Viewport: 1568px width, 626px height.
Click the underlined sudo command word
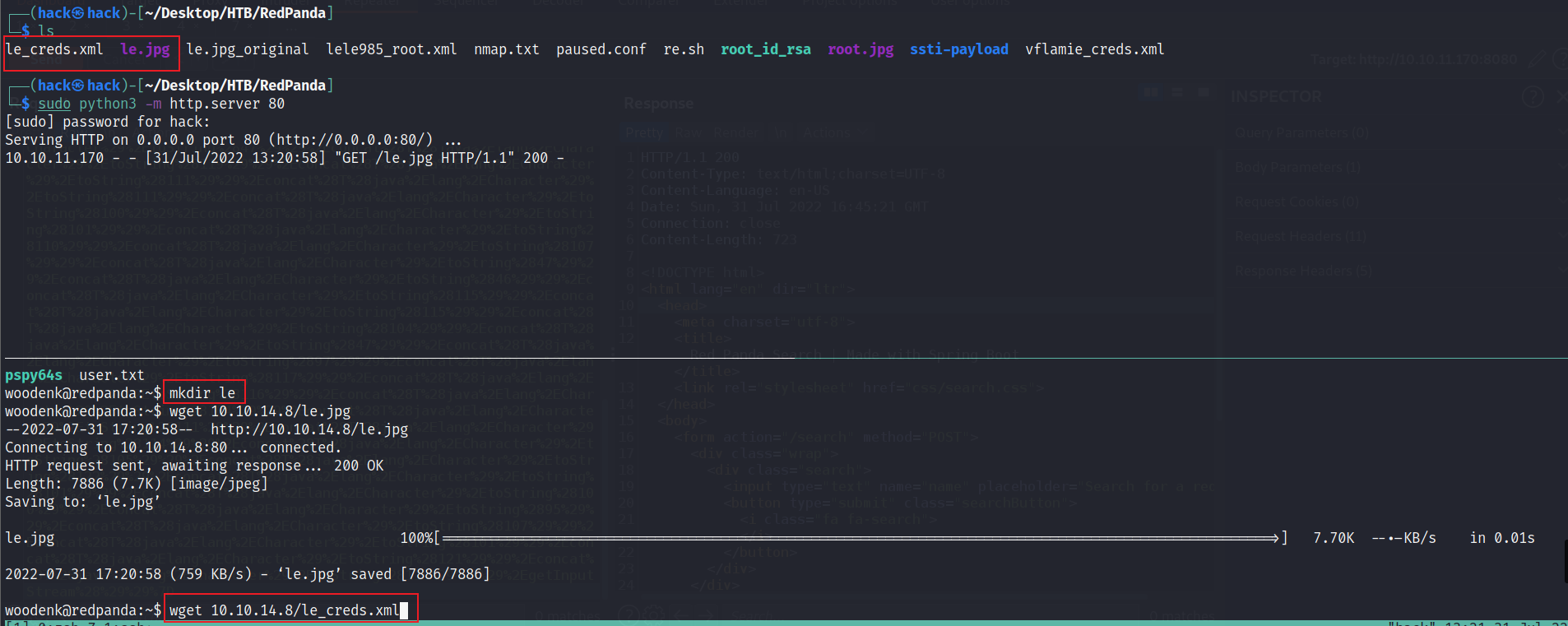click(54, 104)
